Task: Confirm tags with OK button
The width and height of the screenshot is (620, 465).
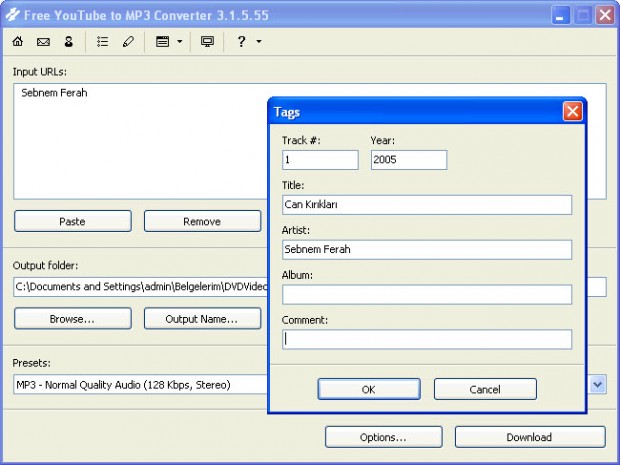Action: (x=369, y=389)
